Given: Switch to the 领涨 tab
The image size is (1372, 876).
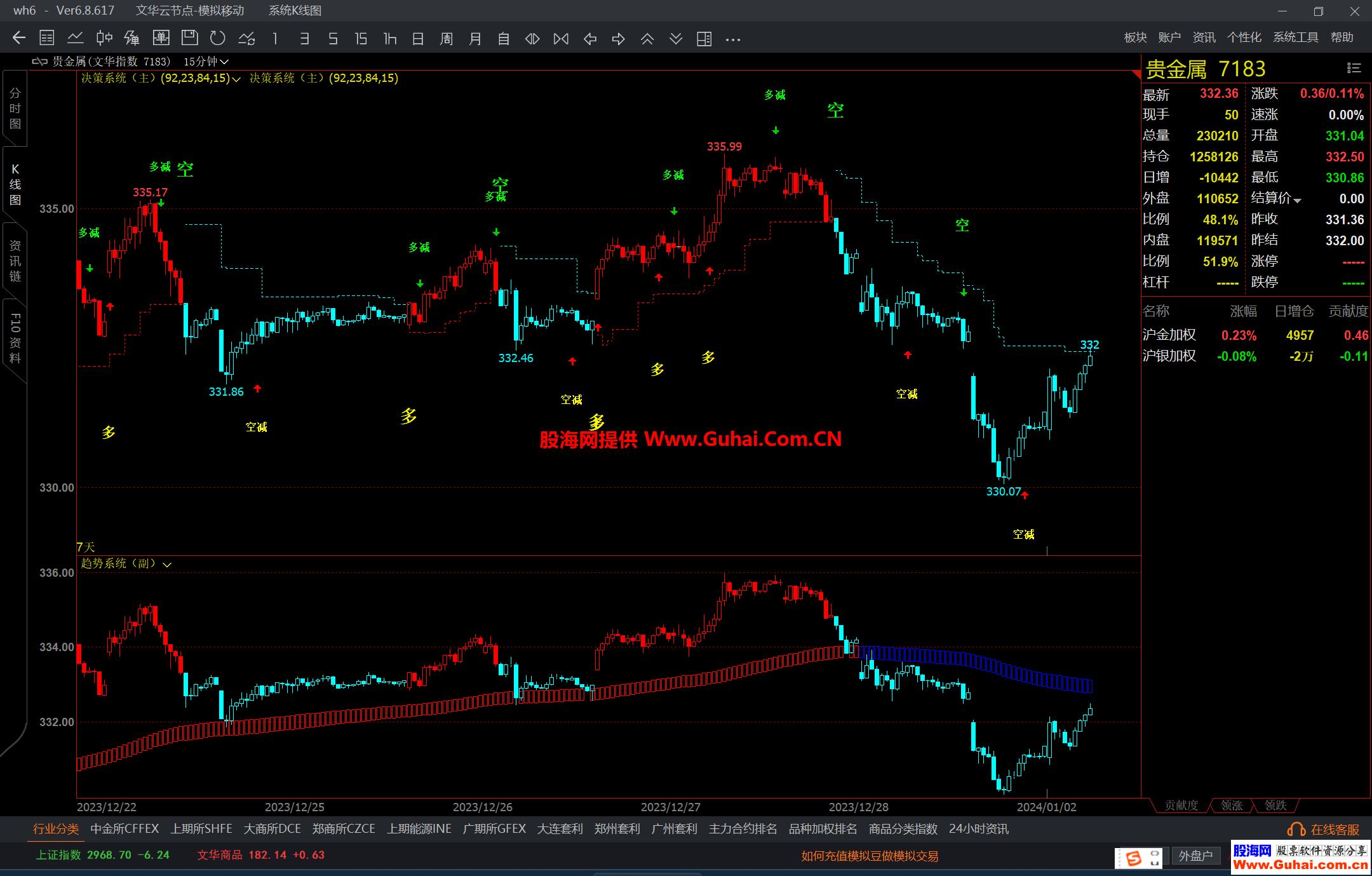Looking at the screenshot, I should click(1231, 805).
